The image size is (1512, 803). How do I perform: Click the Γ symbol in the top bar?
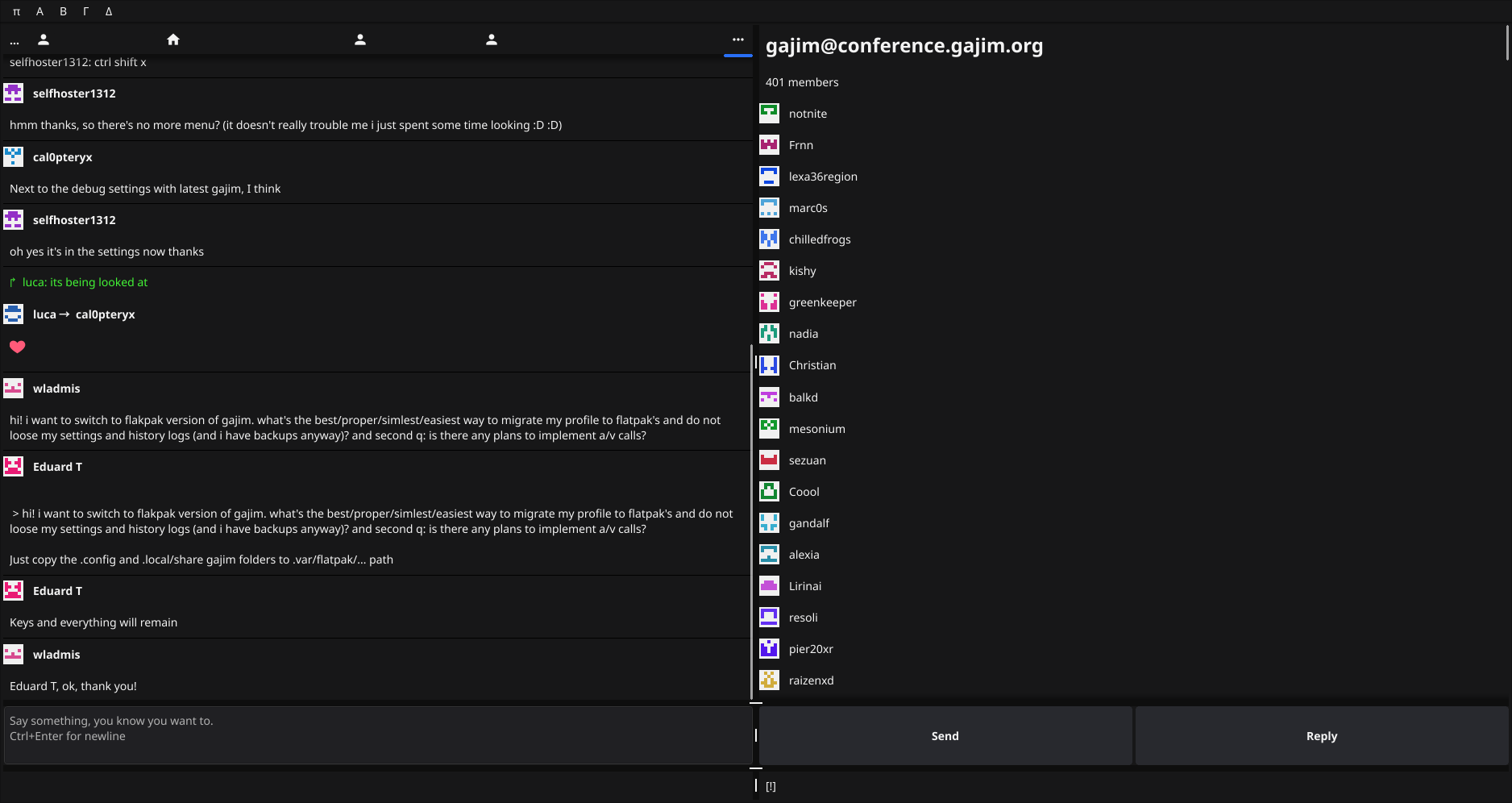click(x=85, y=11)
